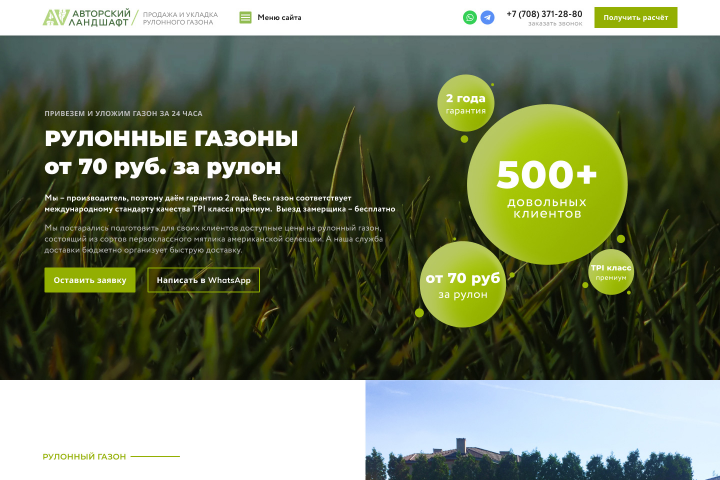Screen dimensions: 720x480
Task: Open the Меню сайта label
Action: point(279,17)
